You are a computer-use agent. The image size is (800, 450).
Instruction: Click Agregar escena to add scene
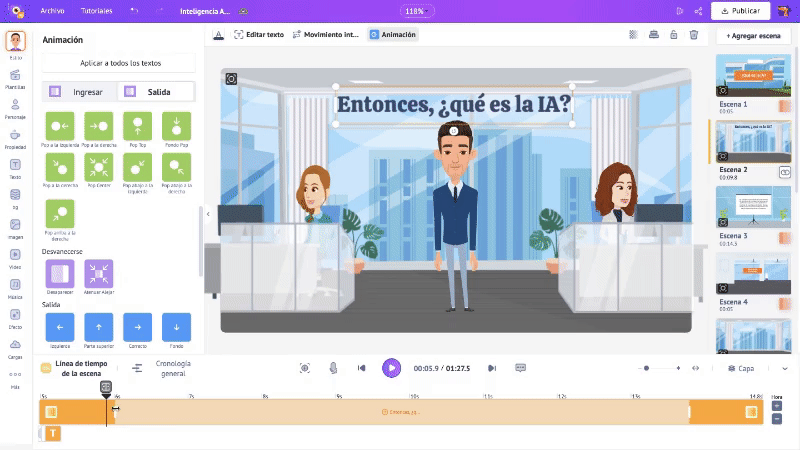coord(752,35)
